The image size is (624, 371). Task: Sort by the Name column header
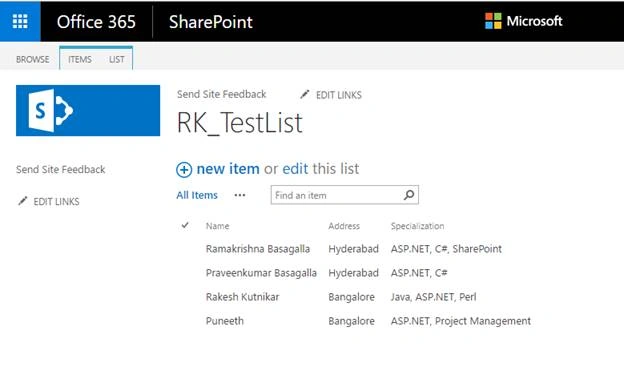217,226
